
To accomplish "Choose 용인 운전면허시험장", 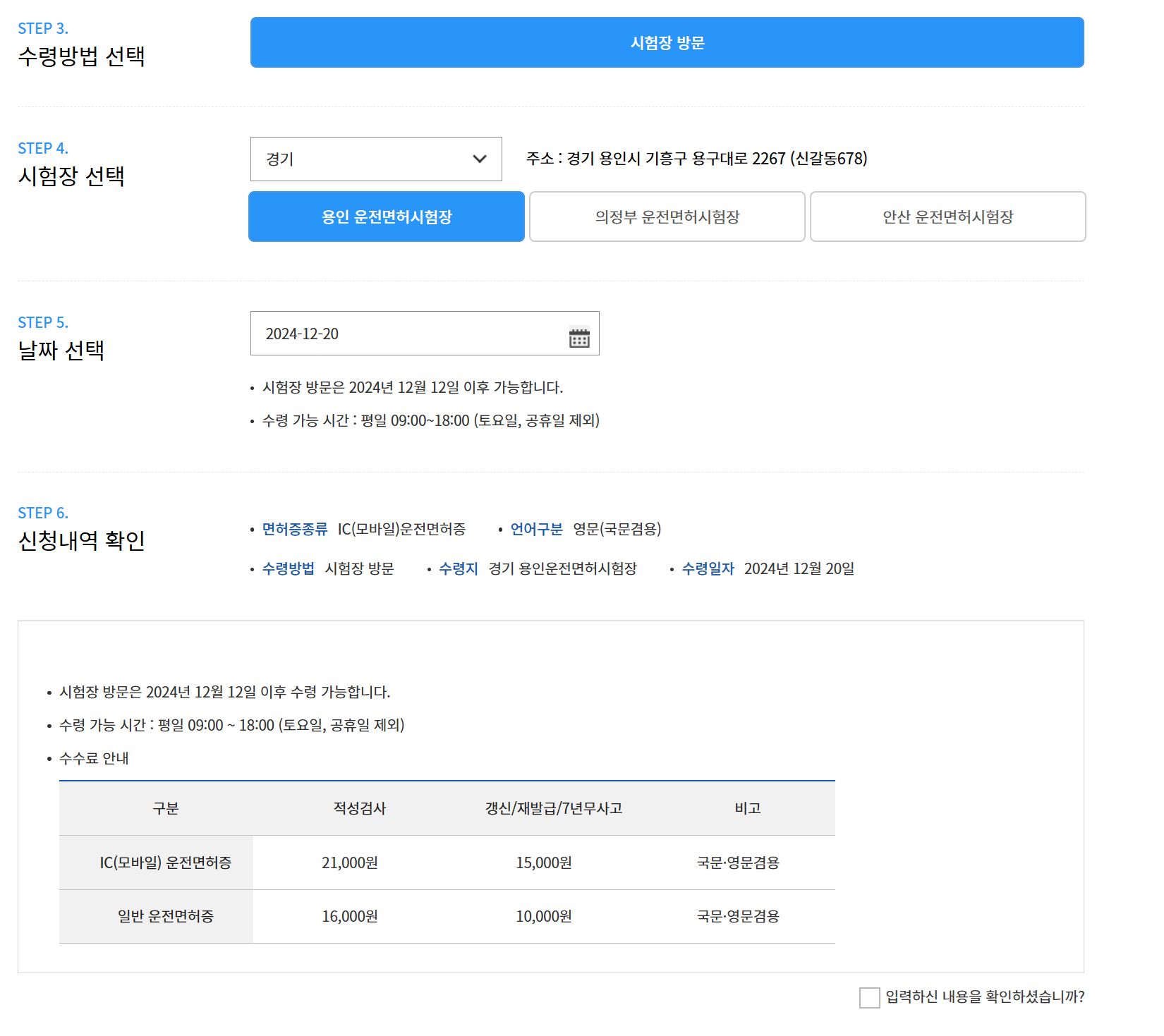I will tap(387, 217).
